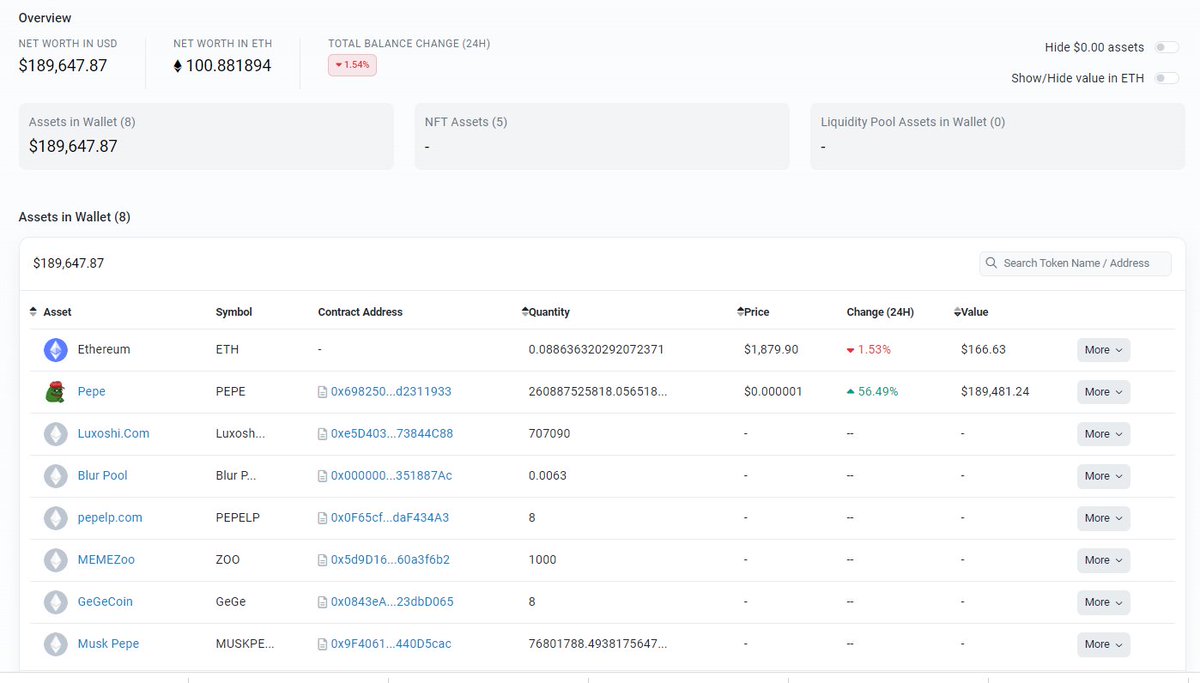This screenshot has width=1200, height=683.
Task: Click Pepe value $189,481.24
Action: point(995,392)
